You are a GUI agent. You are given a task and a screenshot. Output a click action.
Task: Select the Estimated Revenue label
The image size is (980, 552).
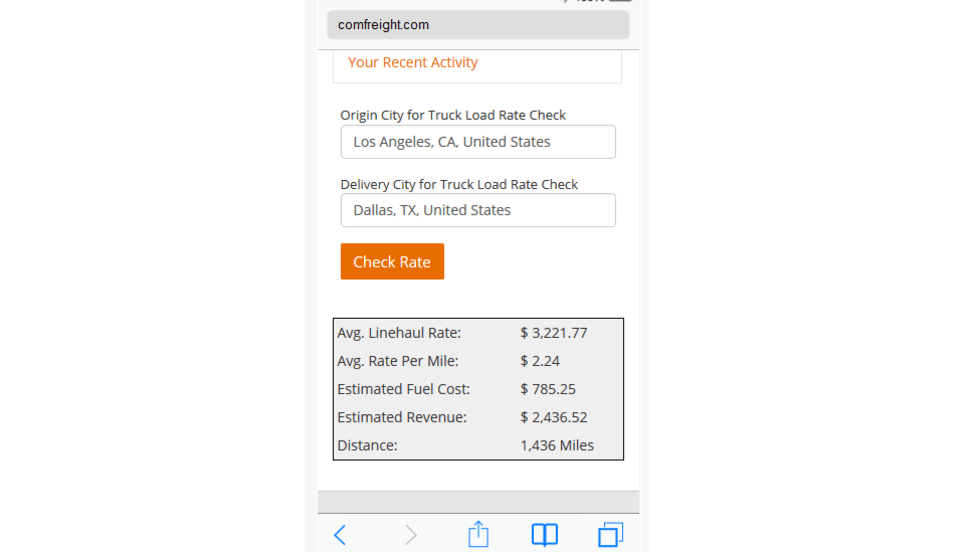pos(401,417)
